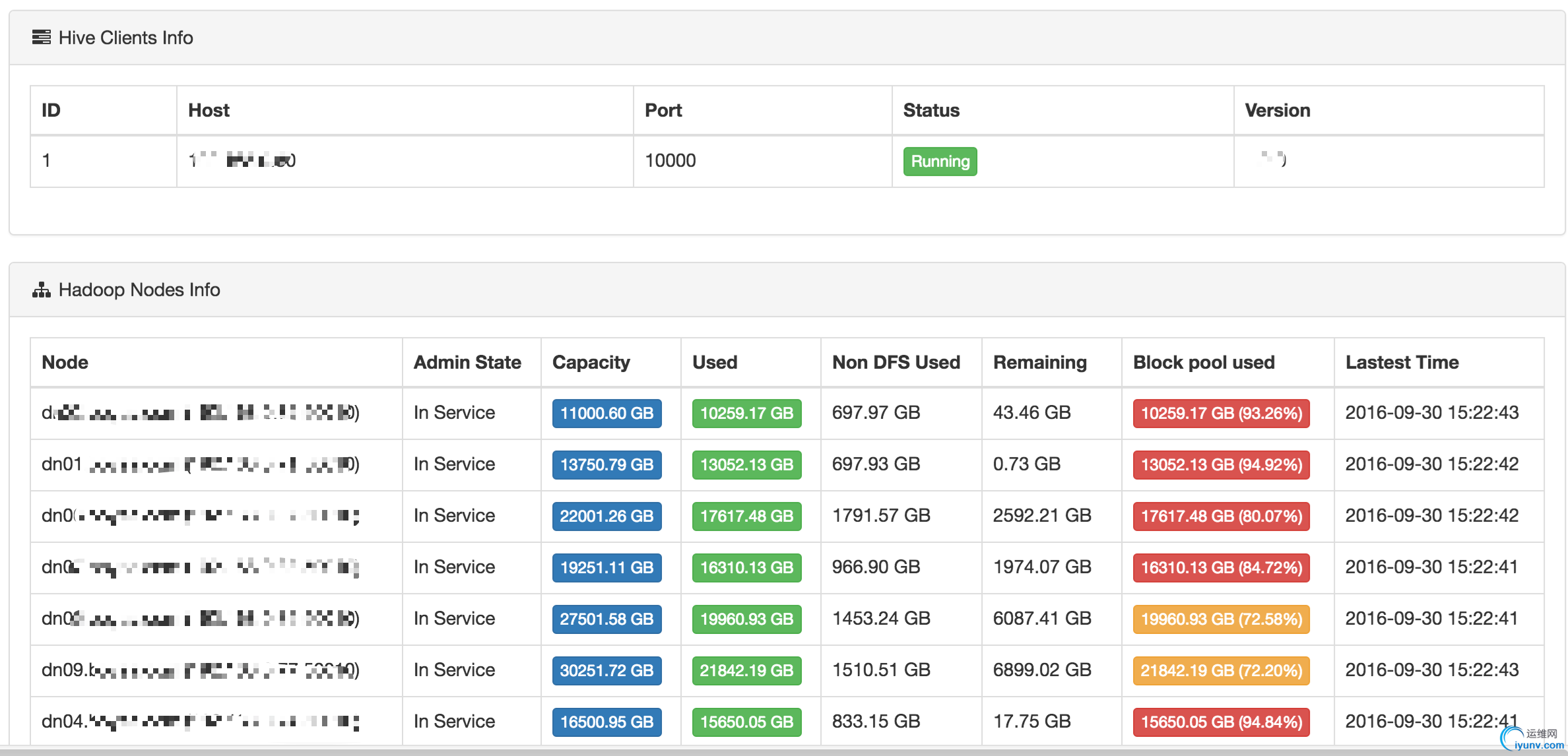The height and width of the screenshot is (756, 1568).
Task: Select the 43.46 GB remaining value
Action: pyautogui.click(x=1031, y=412)
